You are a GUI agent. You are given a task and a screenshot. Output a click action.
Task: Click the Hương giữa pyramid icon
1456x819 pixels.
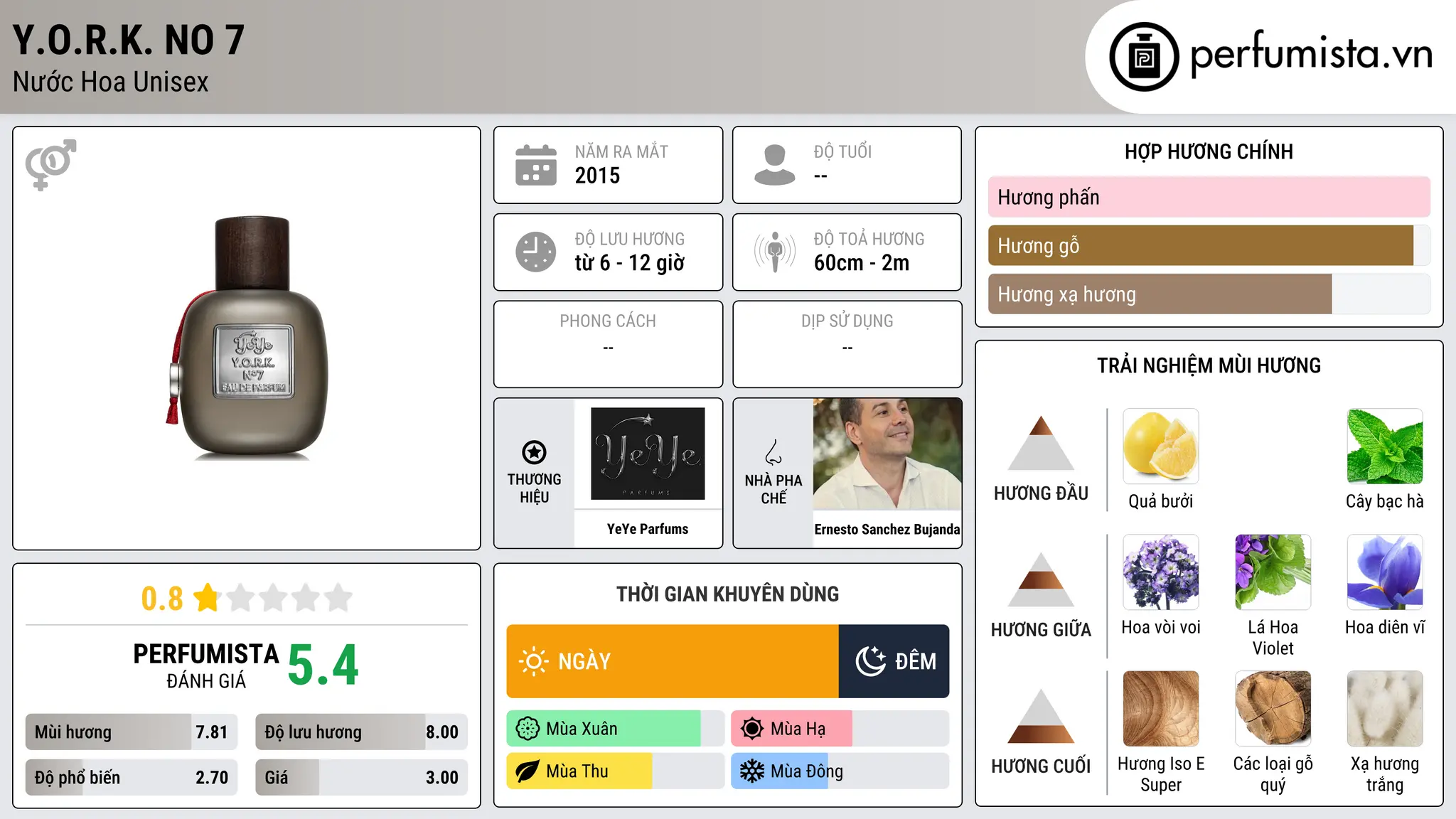[1041, 579]
